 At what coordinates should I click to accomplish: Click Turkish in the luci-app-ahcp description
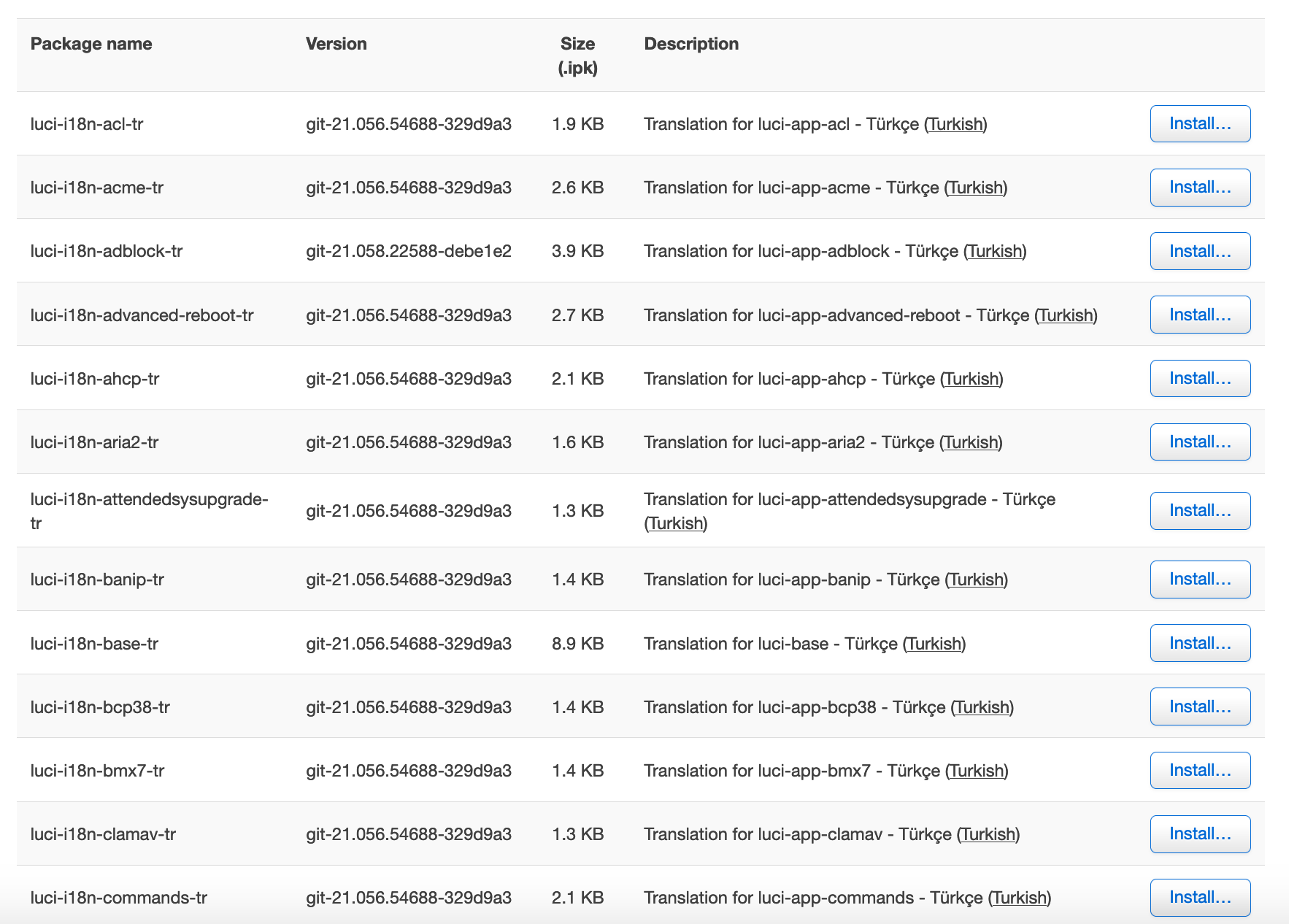coord(971,379)
